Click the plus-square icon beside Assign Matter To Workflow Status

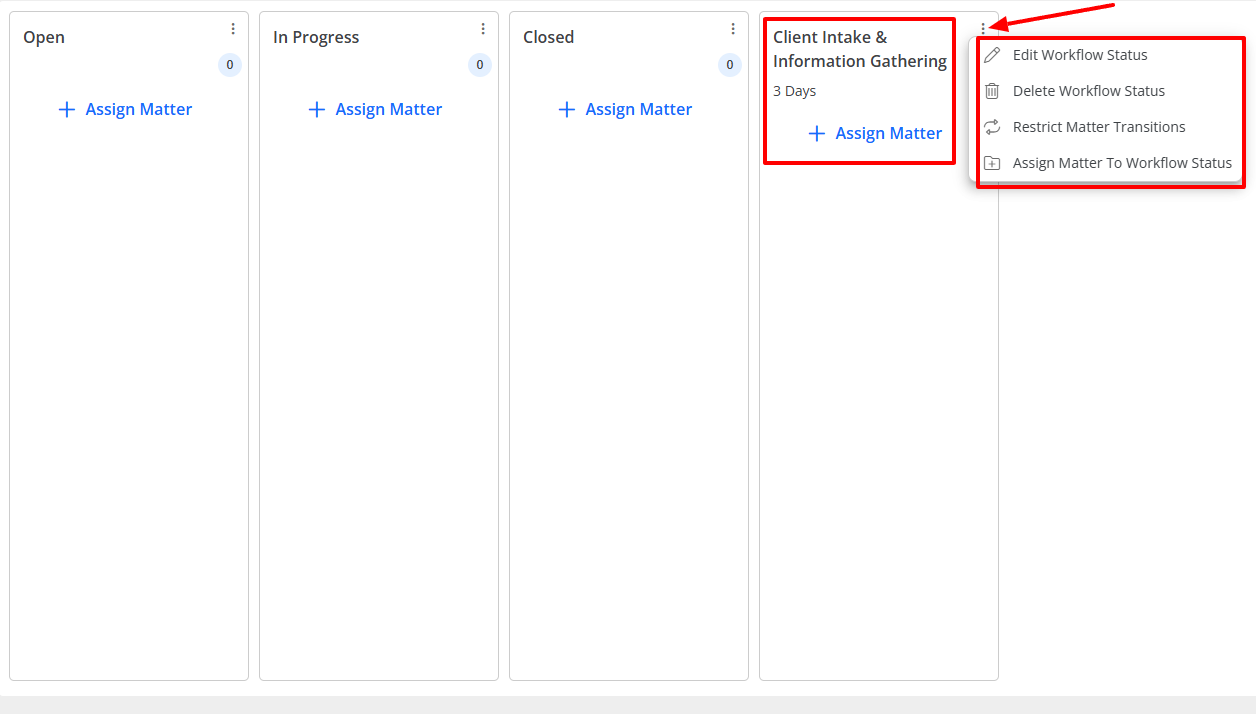pyautogui.click(x=991, y=162)
